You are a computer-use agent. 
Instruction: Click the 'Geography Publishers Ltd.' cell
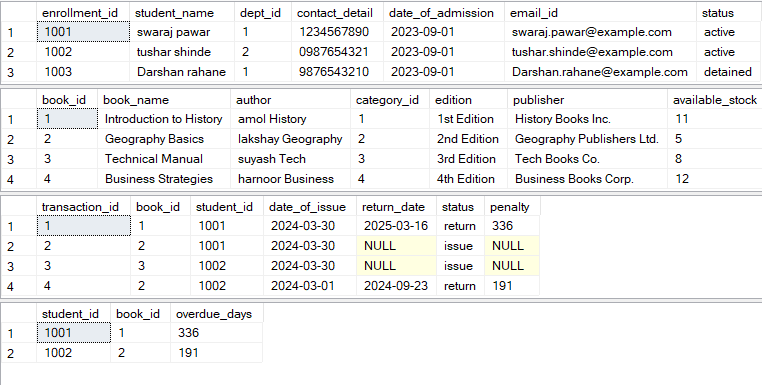pos(588,139)
